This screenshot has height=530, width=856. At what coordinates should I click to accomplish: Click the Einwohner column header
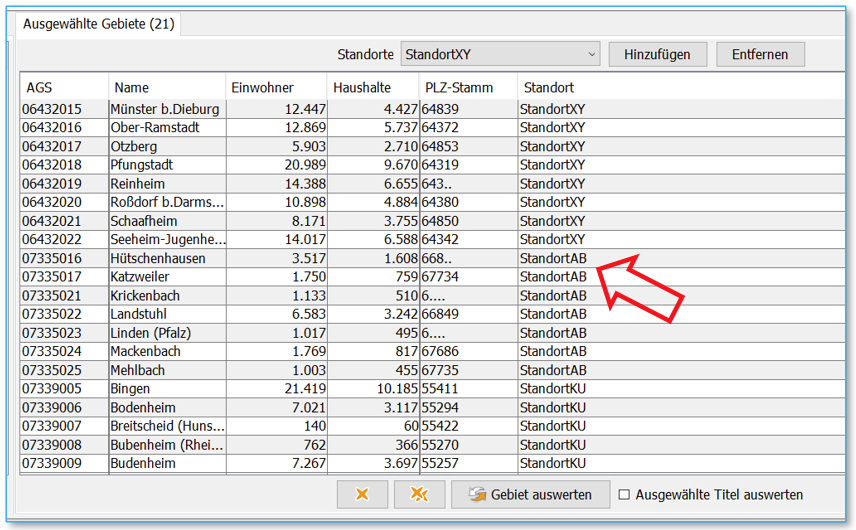pyautogui.click(x=275, y=88)
